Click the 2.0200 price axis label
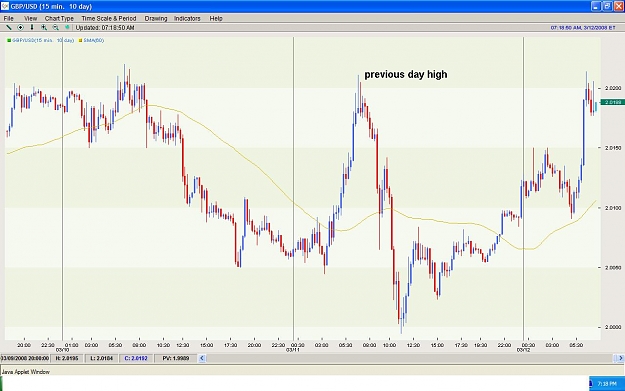This screenshot has width=625, height=391. coord(613,88)
